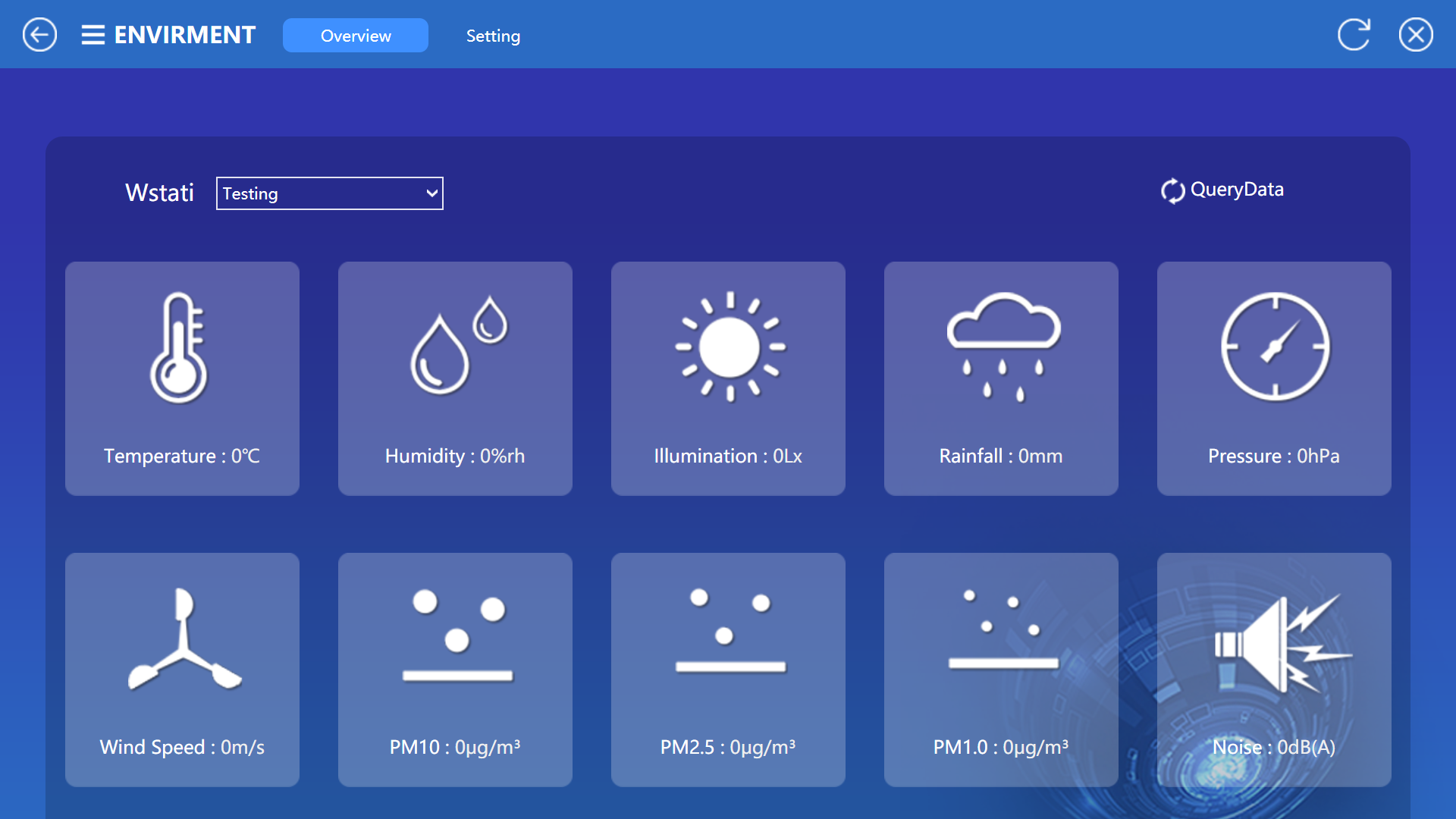Select the PM2.5 particles icon
The height and width of the screenshot is (819, 1456).
click(x=730, y=631)
